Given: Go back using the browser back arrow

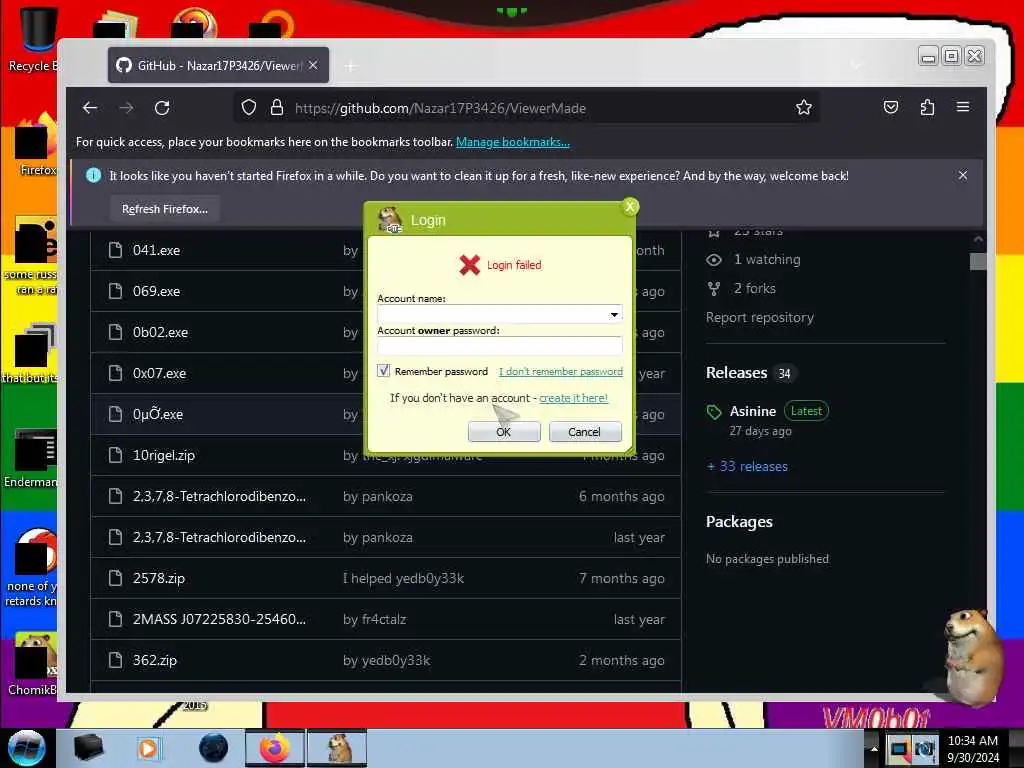Looking at the screenshot, I should 90,108.
